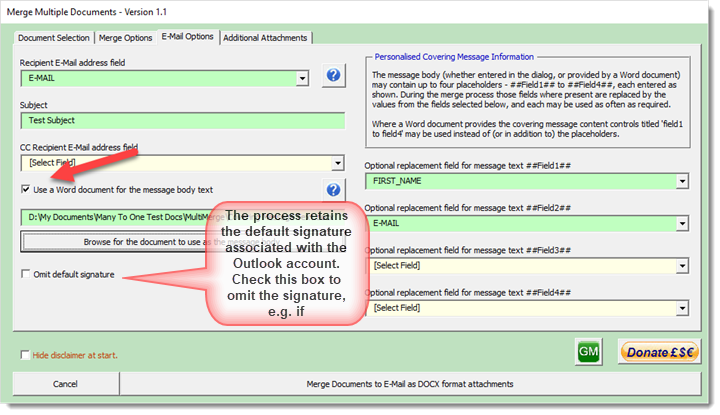Check Hide disclaimer at start
Viewport: 720px width, 415px height.
25,354
